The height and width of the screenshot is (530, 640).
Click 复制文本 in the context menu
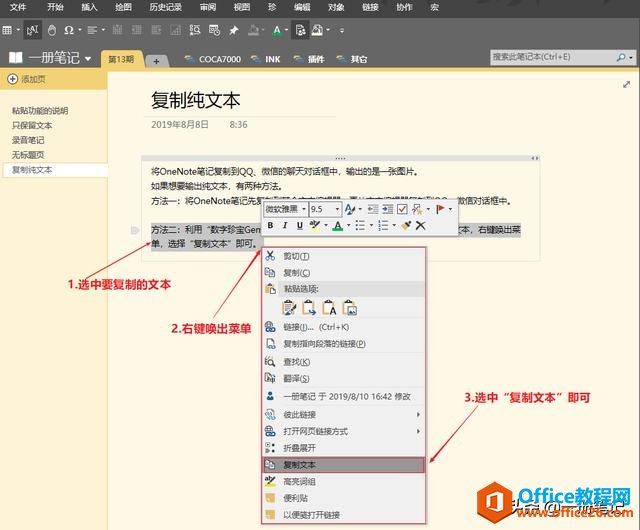coord(343,465)
